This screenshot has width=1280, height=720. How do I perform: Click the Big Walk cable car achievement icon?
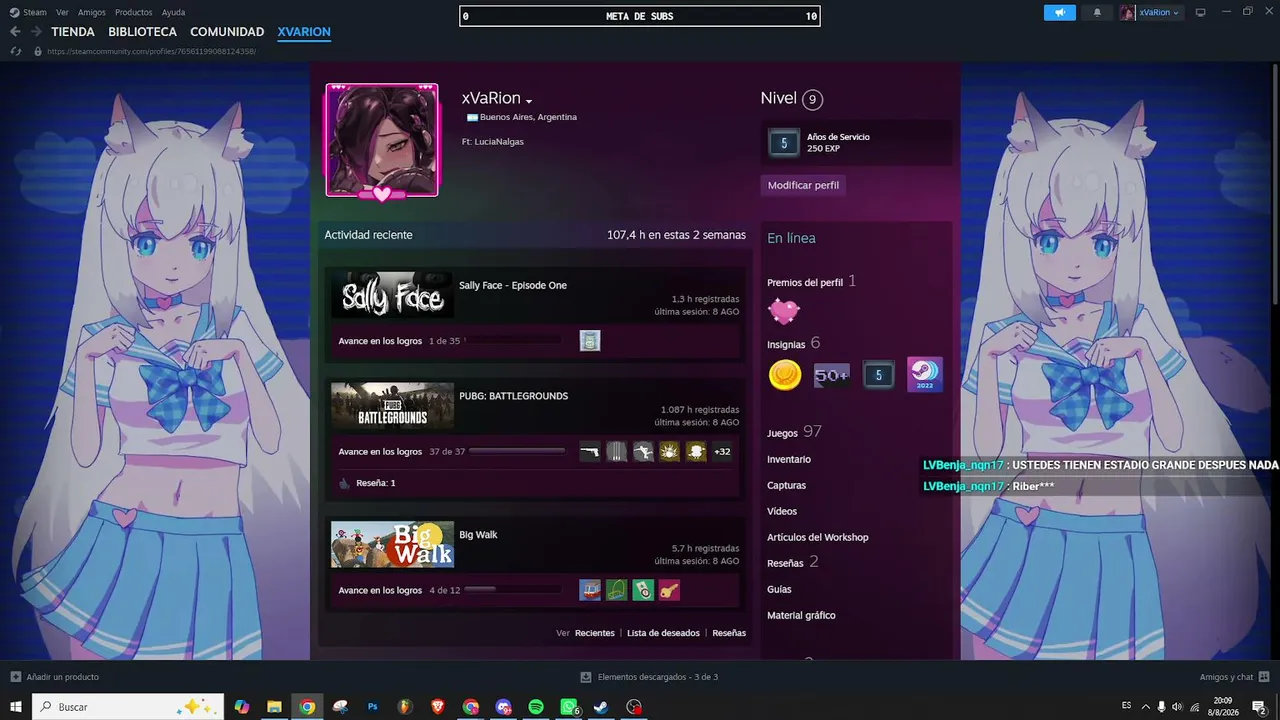(590, 590)
